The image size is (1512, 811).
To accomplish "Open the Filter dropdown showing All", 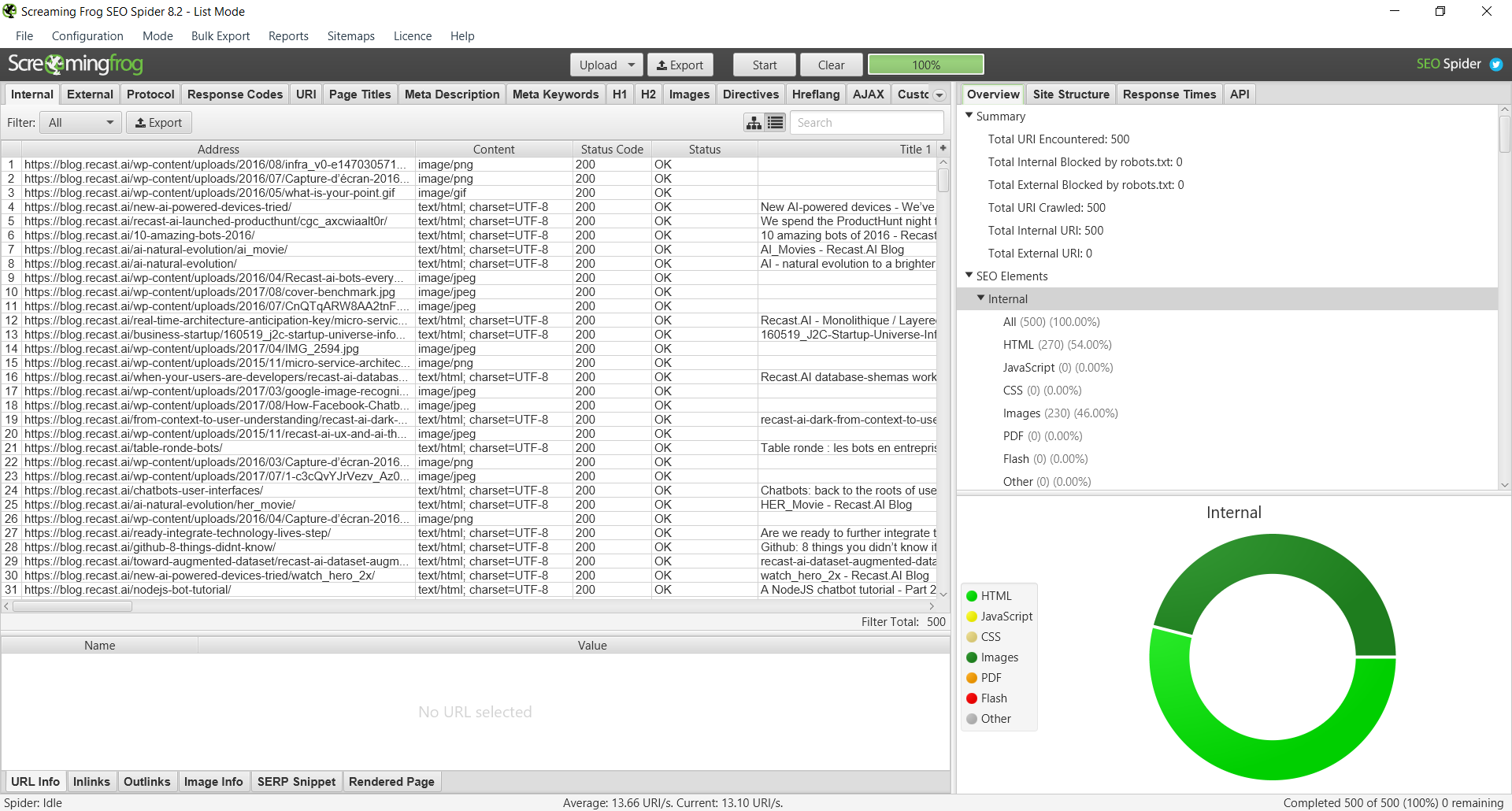I will (x=80, y=122).
